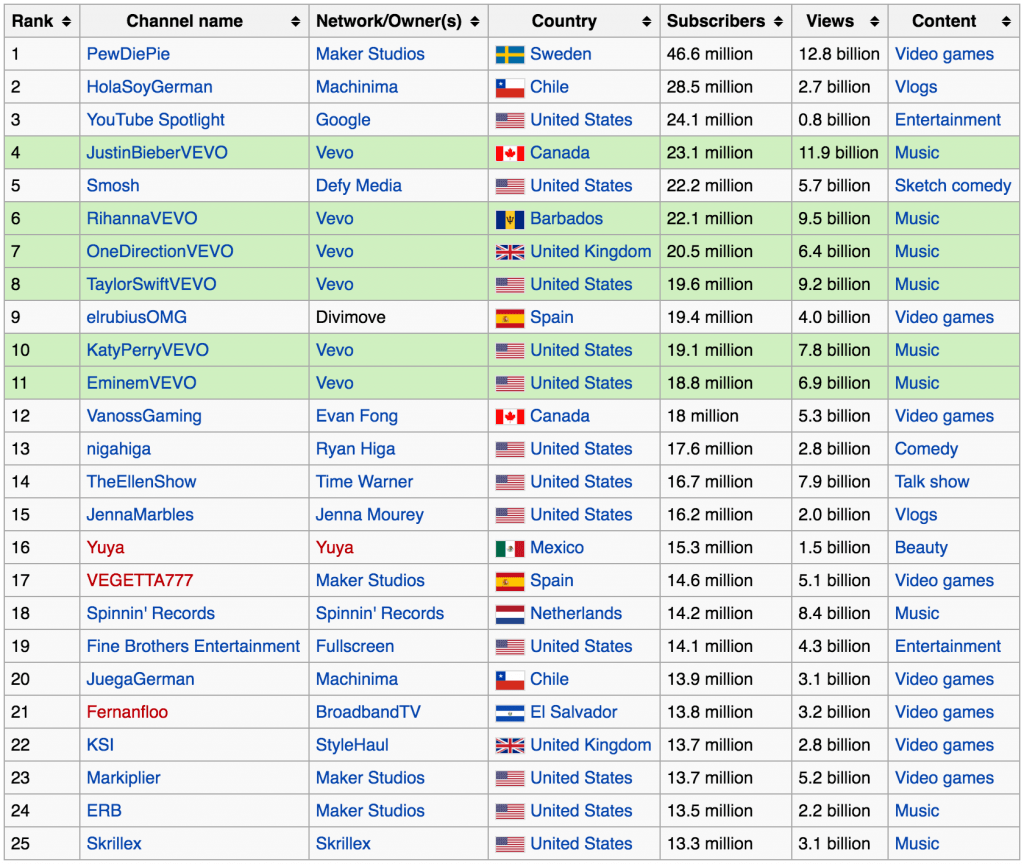The width and height of the screenshot is (1024, 864).
Task: Open YouTube Spotlight channel link
Action: click(155, 120)
